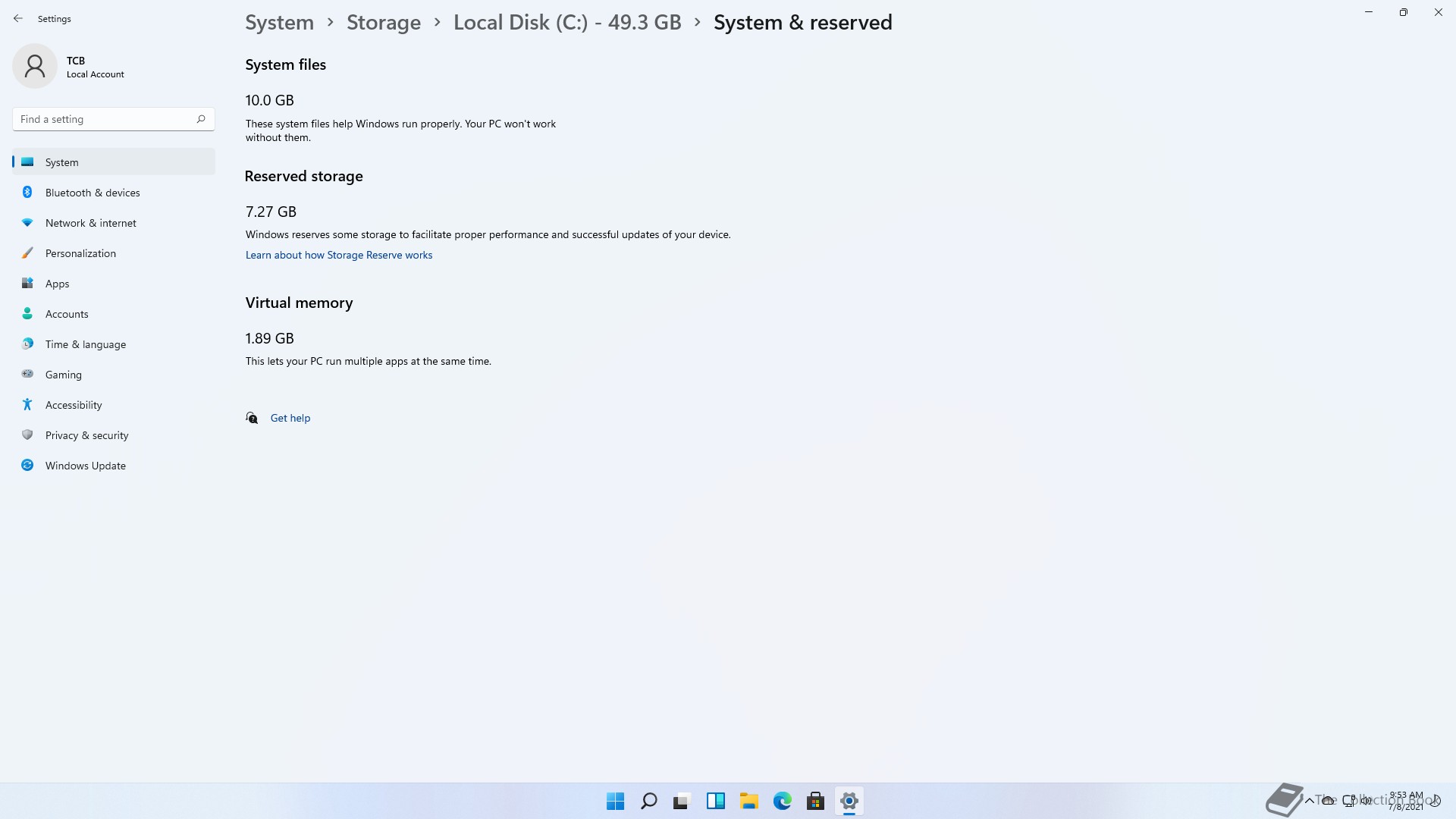Click the back arrow in Settings
The height and width of the screenshot is (819, 1456).
pyautogui.click(x=18, y=18)
